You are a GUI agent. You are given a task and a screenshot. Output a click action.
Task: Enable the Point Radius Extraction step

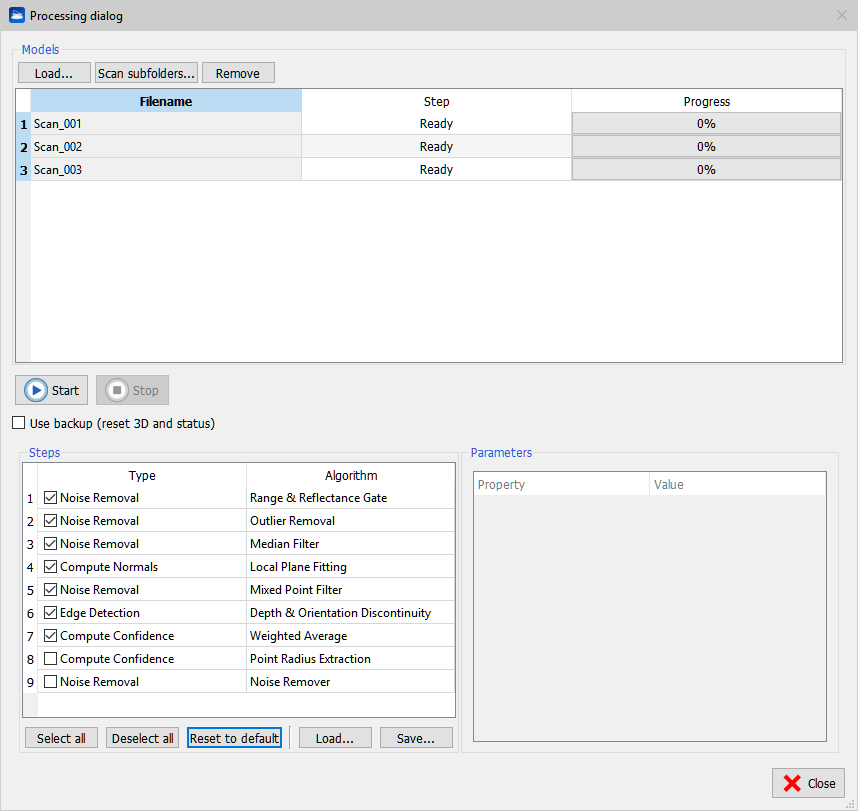pyautogui.click(x=51, y=659)
